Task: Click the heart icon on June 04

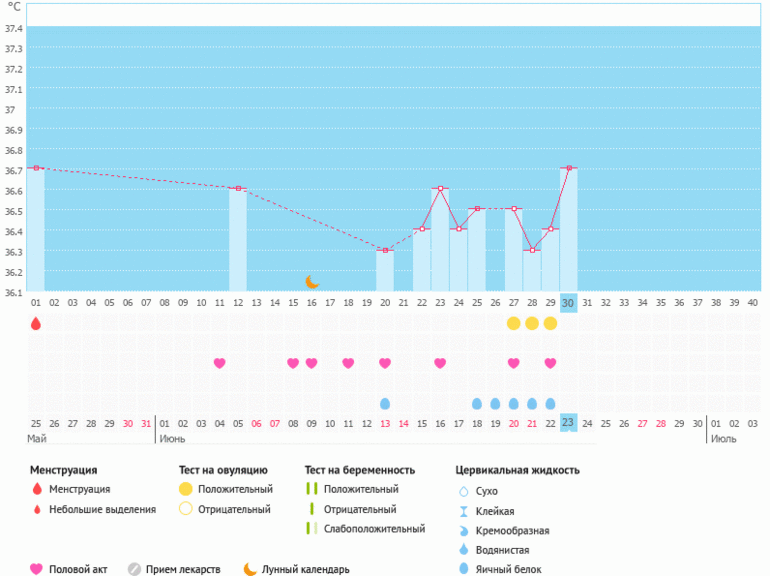Action: (220, 363)
